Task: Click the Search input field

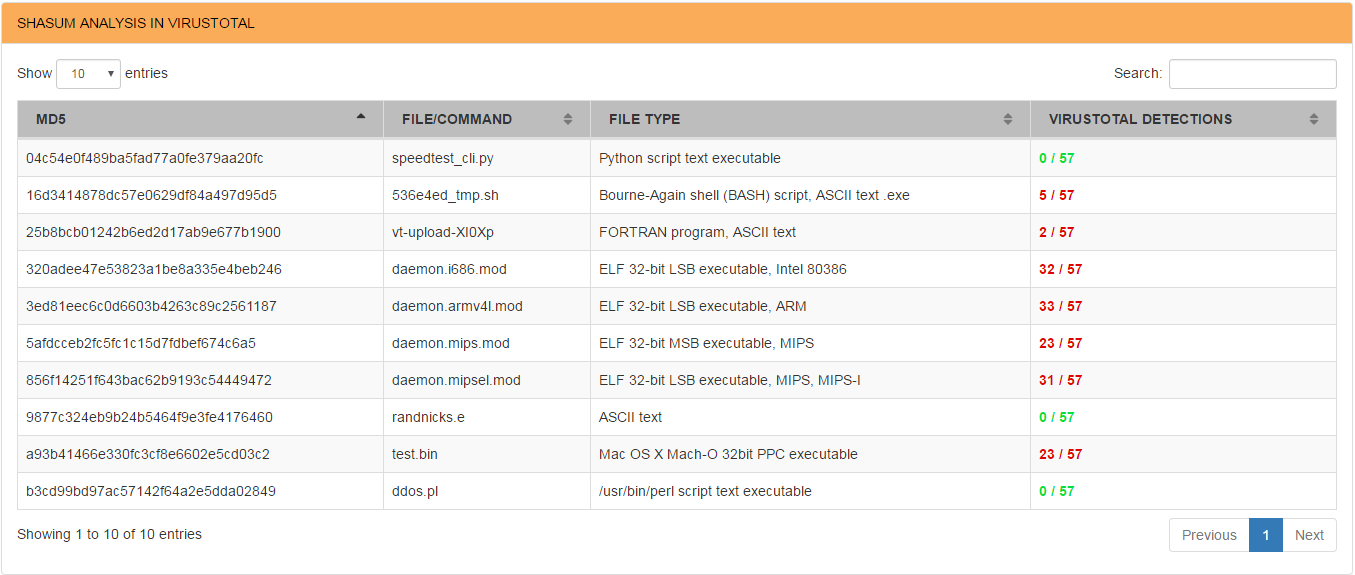Action: 1252,74
